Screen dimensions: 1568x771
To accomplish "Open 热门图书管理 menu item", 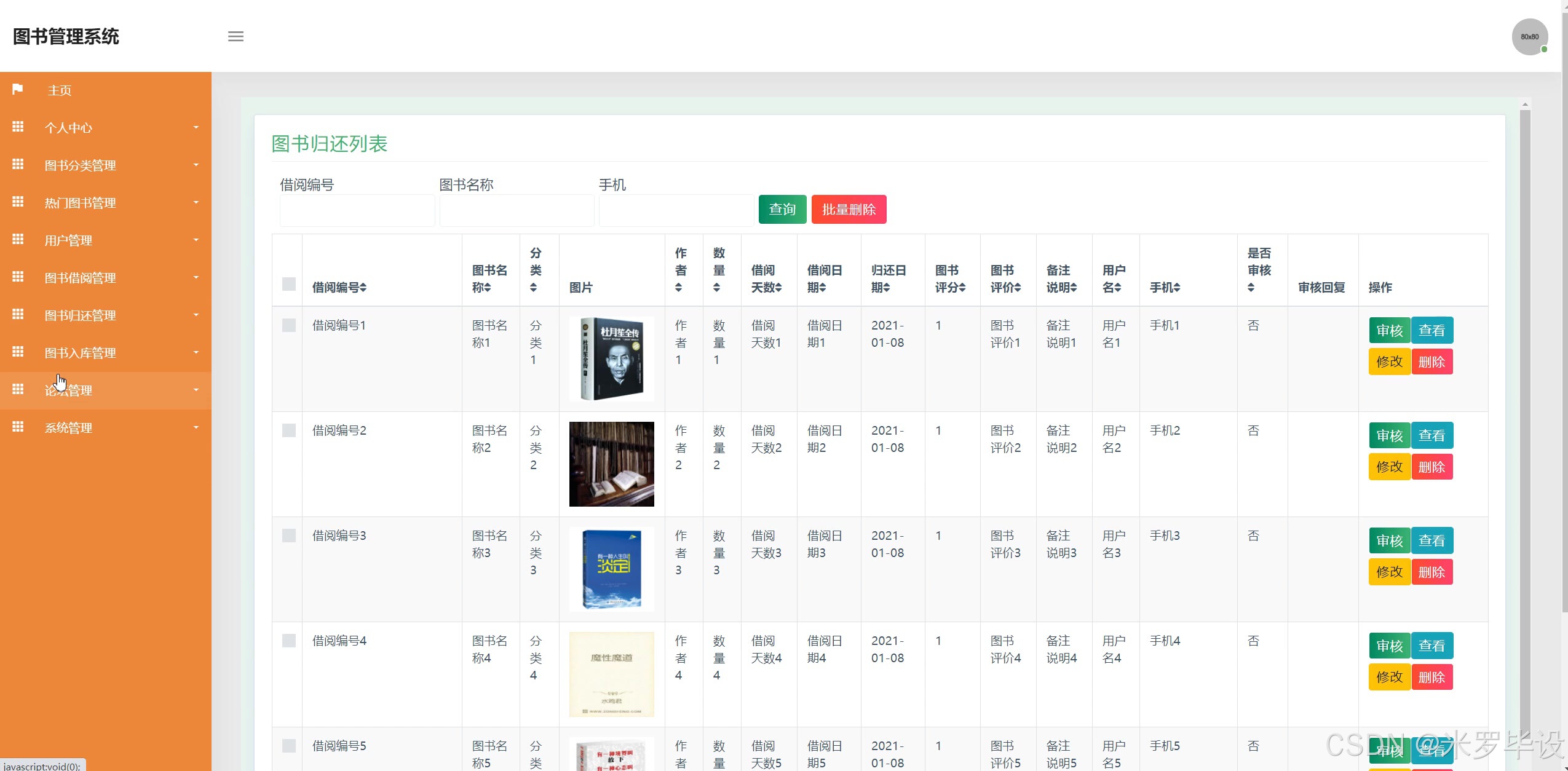I will 80,203.
